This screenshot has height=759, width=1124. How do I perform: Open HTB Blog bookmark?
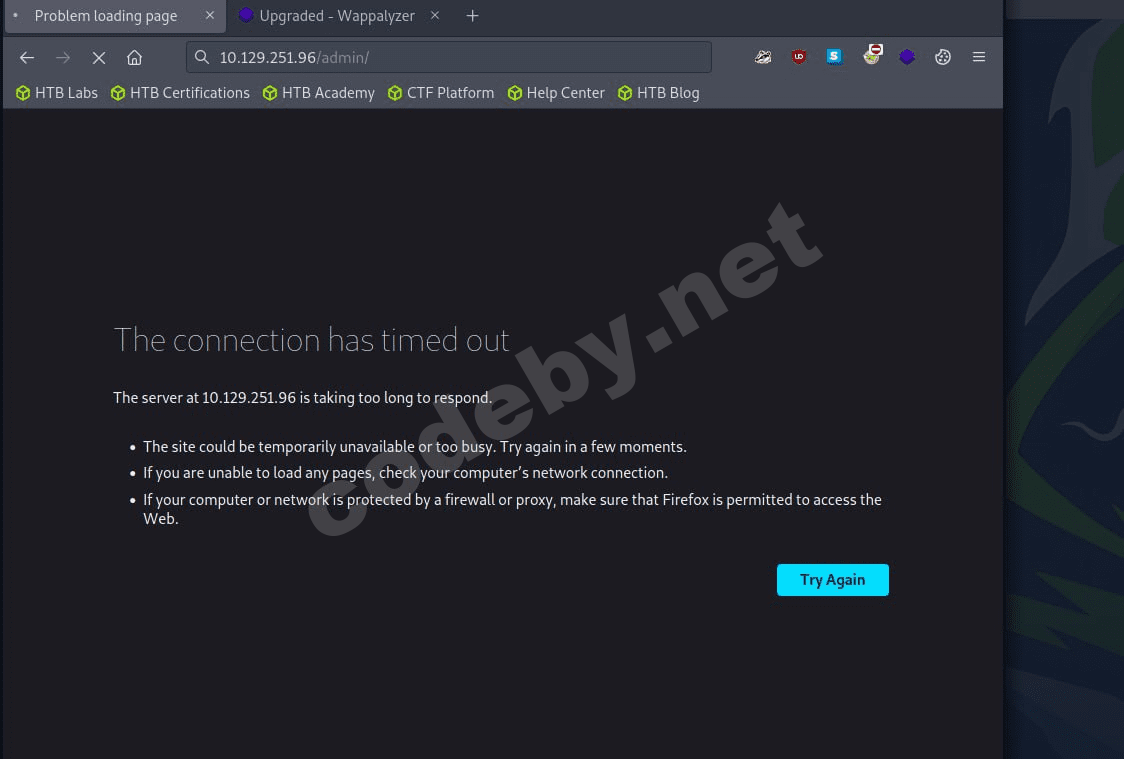659,93
